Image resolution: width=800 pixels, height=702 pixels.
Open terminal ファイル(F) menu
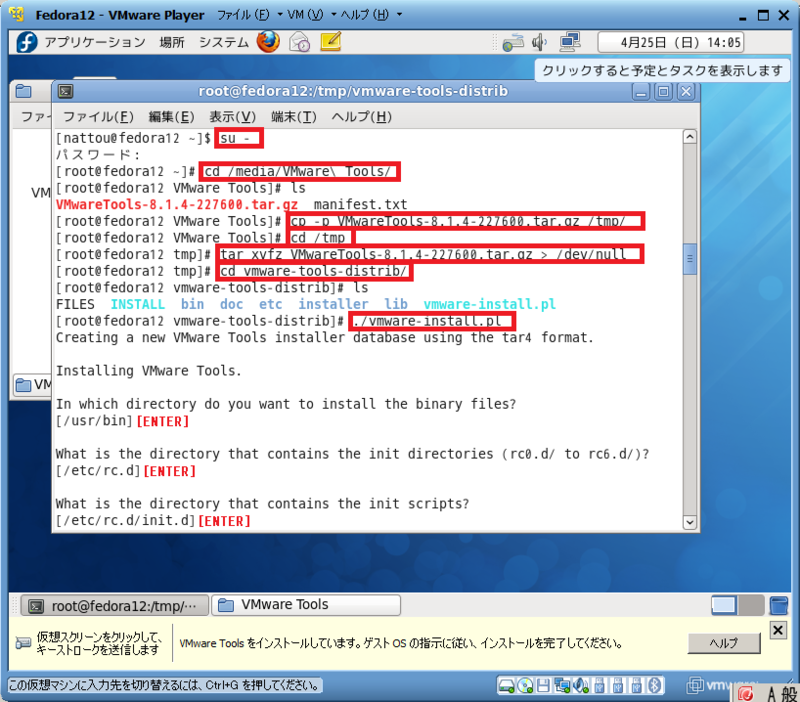pyautogui.click(x=98, y=117)
